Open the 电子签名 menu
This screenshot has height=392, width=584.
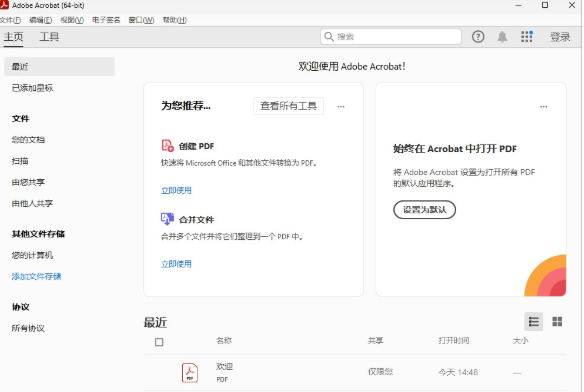tap(106, 20)
